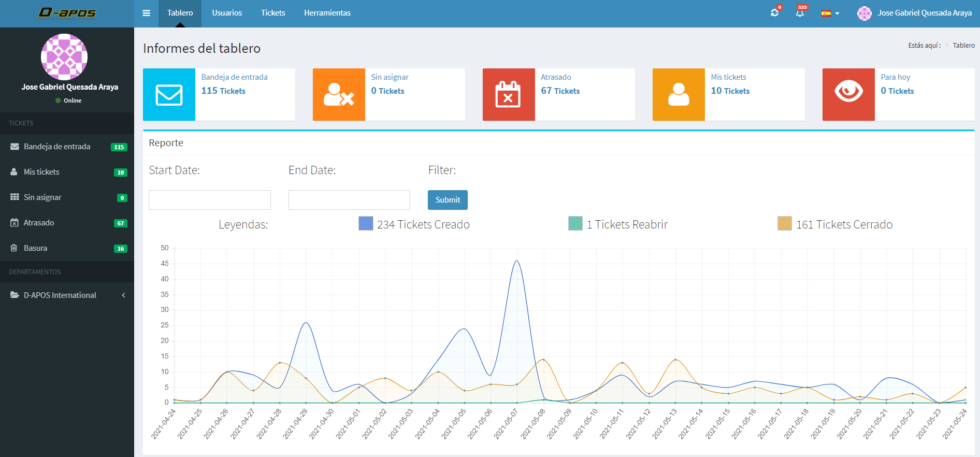Click the blue Tickets Creado color swatch
The height and width of the screenshot is (457, 980).
(x=365, y=224)
